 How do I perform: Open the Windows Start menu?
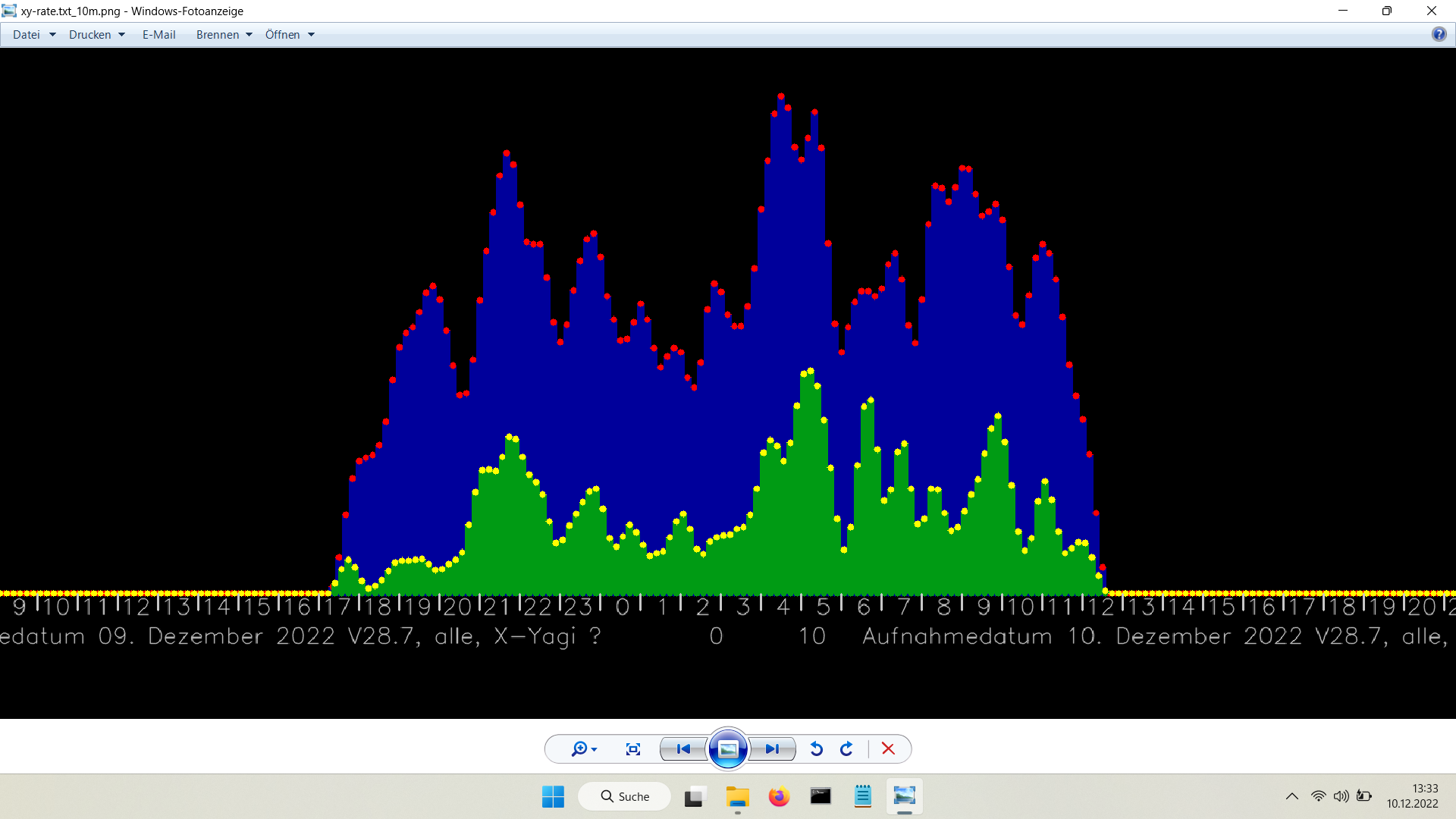click(x=554, y=797)
